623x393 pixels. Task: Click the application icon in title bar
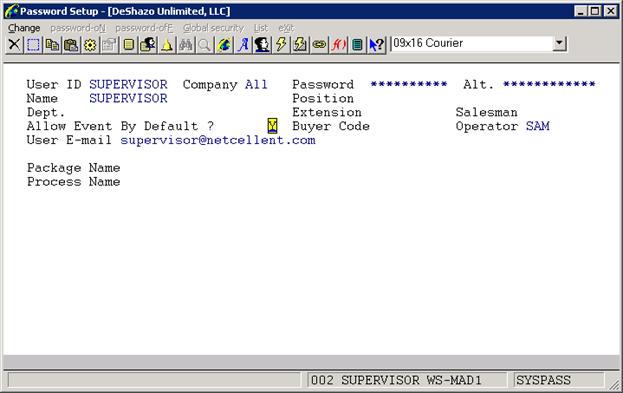11,11
